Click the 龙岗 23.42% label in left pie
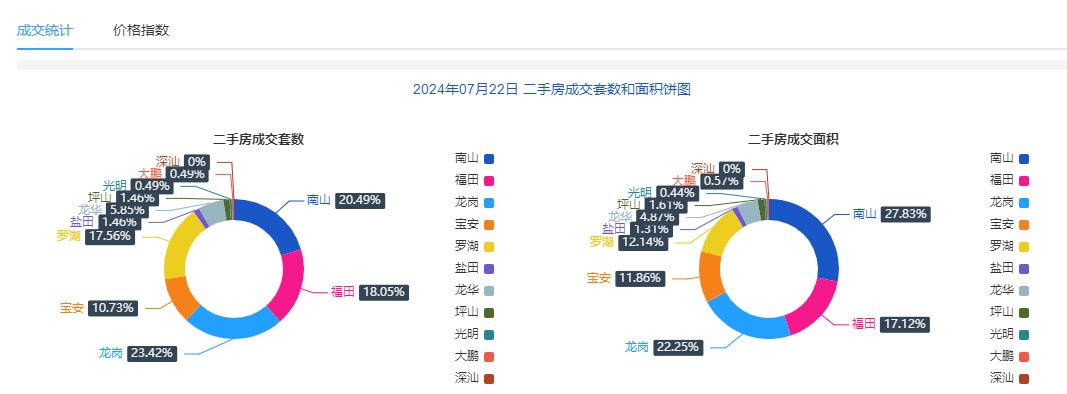 pyautogui.click(x=137, y=353)
